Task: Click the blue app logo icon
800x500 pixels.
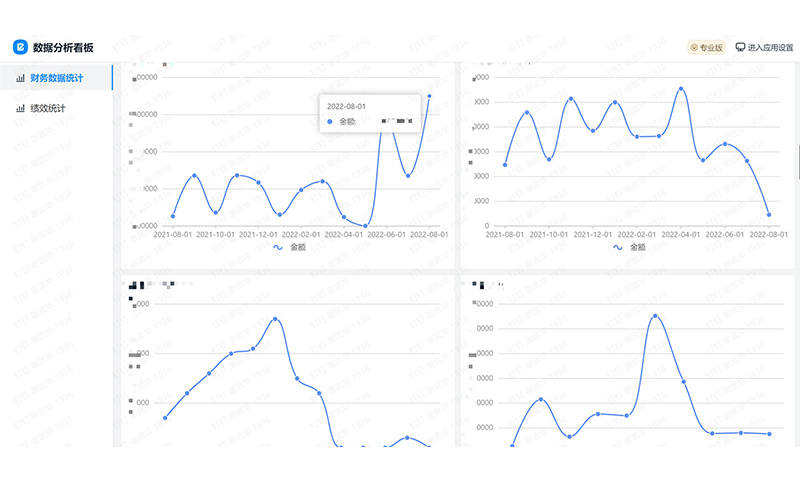Action: 20,47
